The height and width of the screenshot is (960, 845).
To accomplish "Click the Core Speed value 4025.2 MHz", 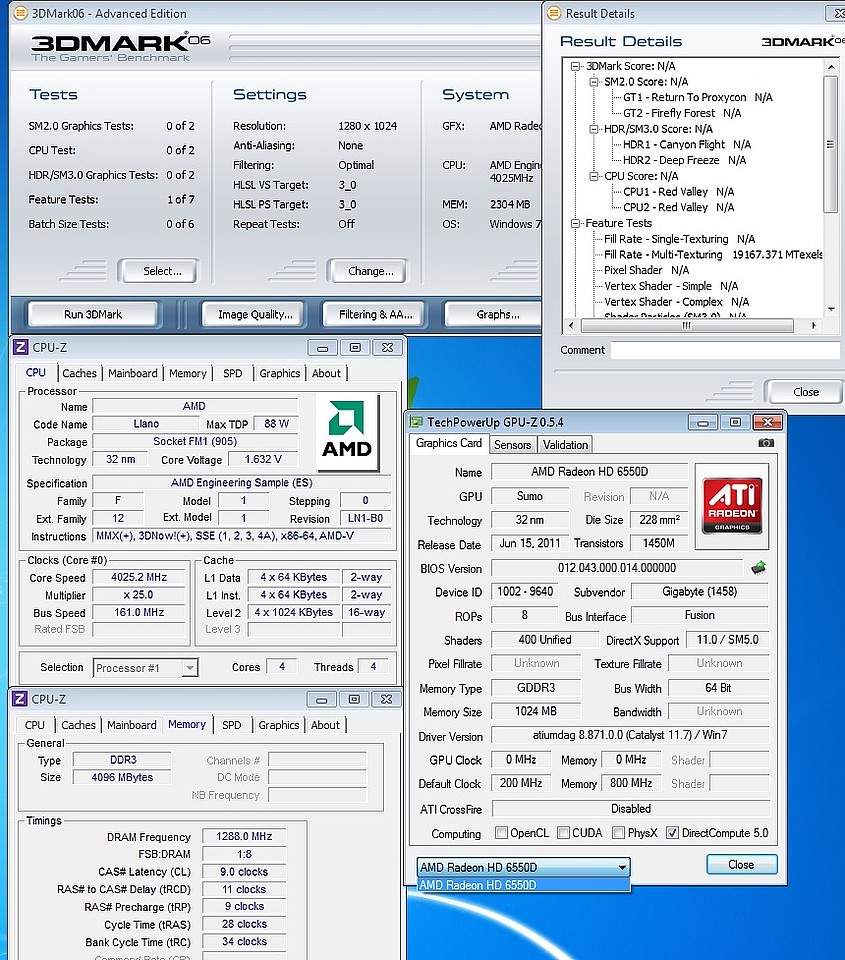I will (139, 577).
